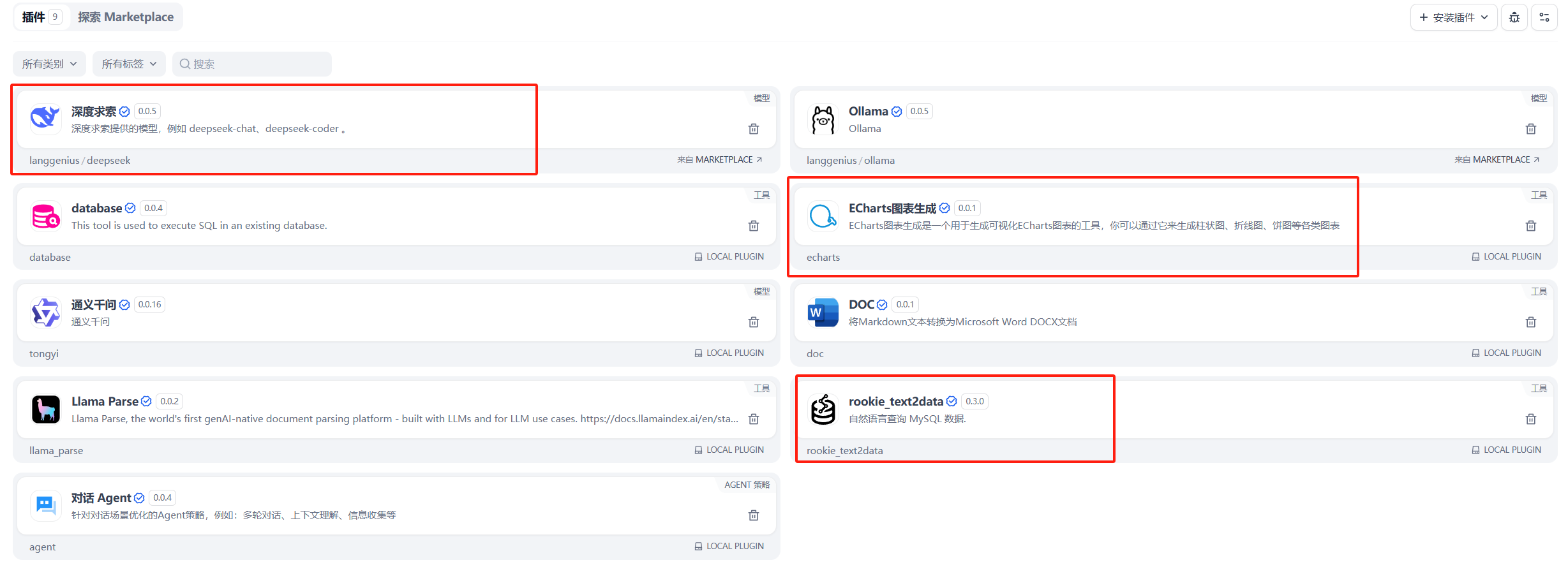Click the Markdown to DOCX description text
Viewport: 1568px width, 581px height.
963,322
